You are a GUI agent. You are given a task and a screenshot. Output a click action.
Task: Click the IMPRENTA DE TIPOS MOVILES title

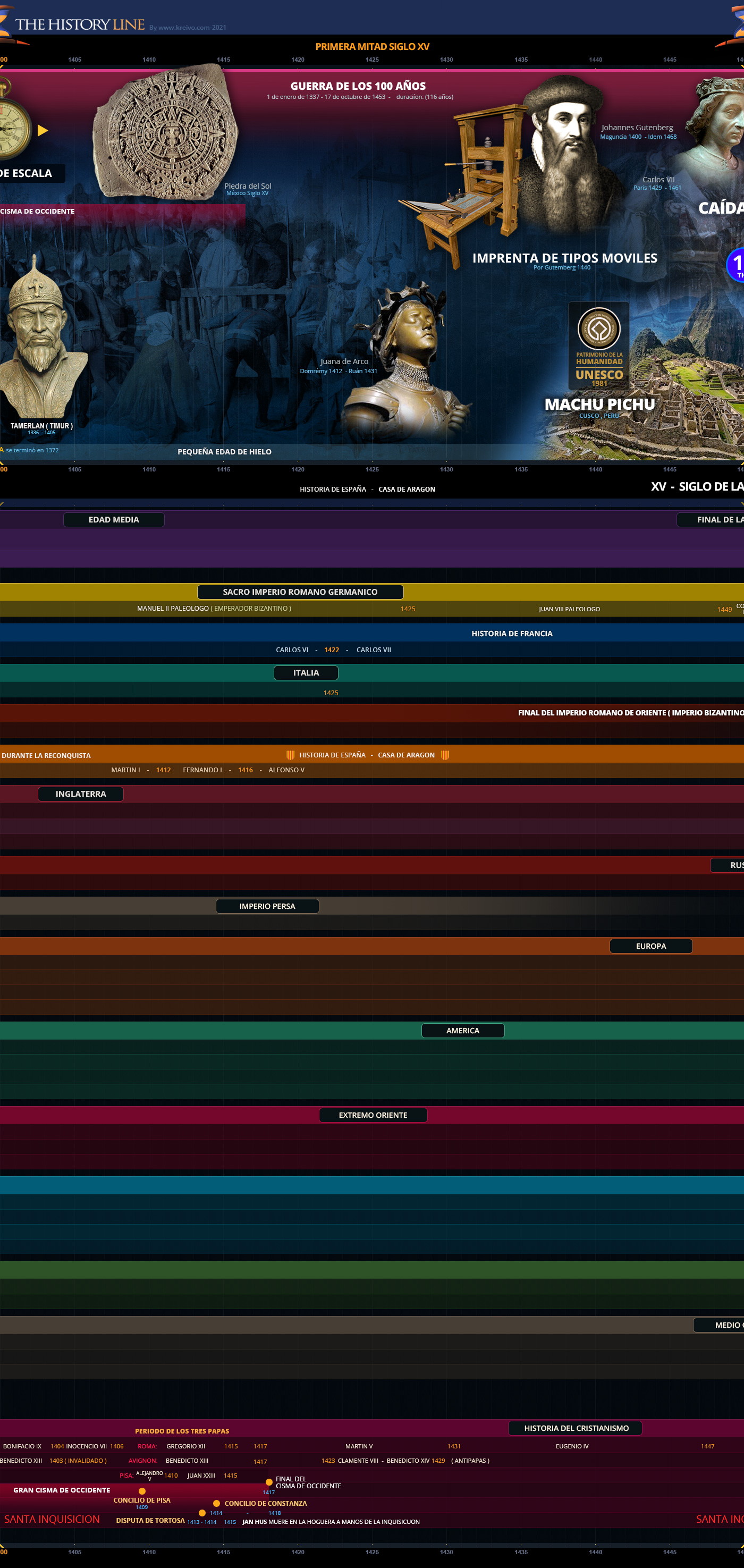tap(565, 258)
